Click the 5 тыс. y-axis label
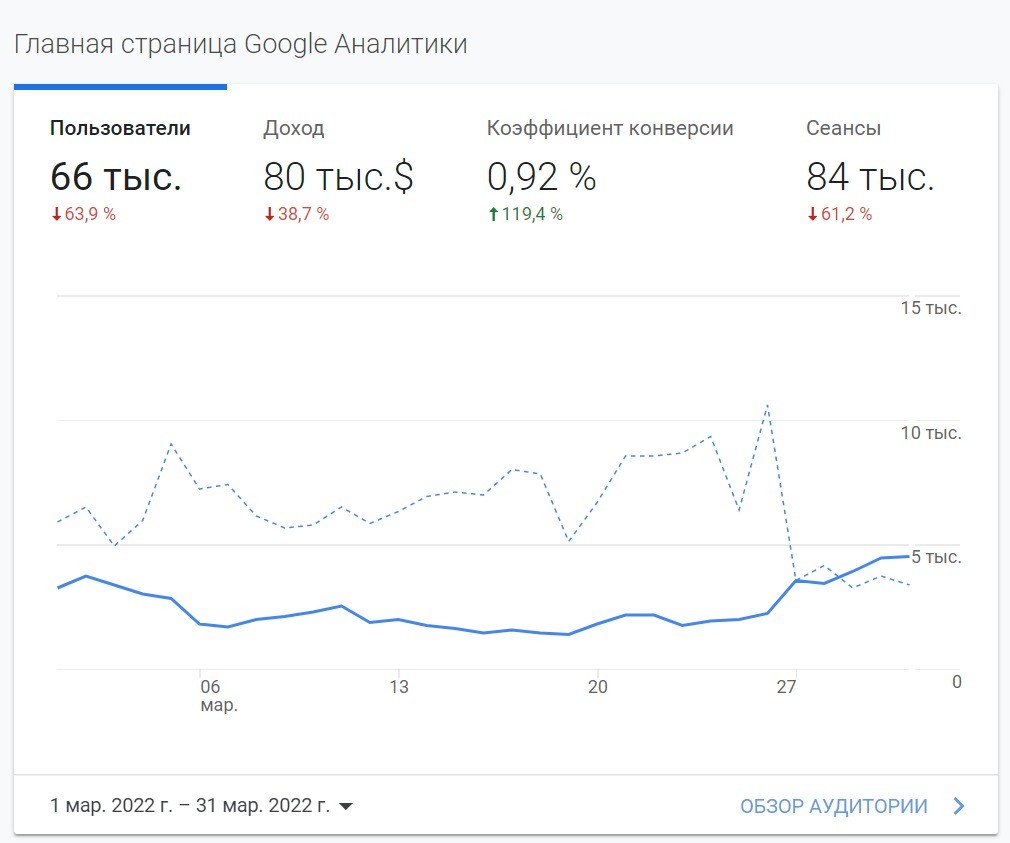The width and height of the screenshot is (1010, 843). [936, 557]
